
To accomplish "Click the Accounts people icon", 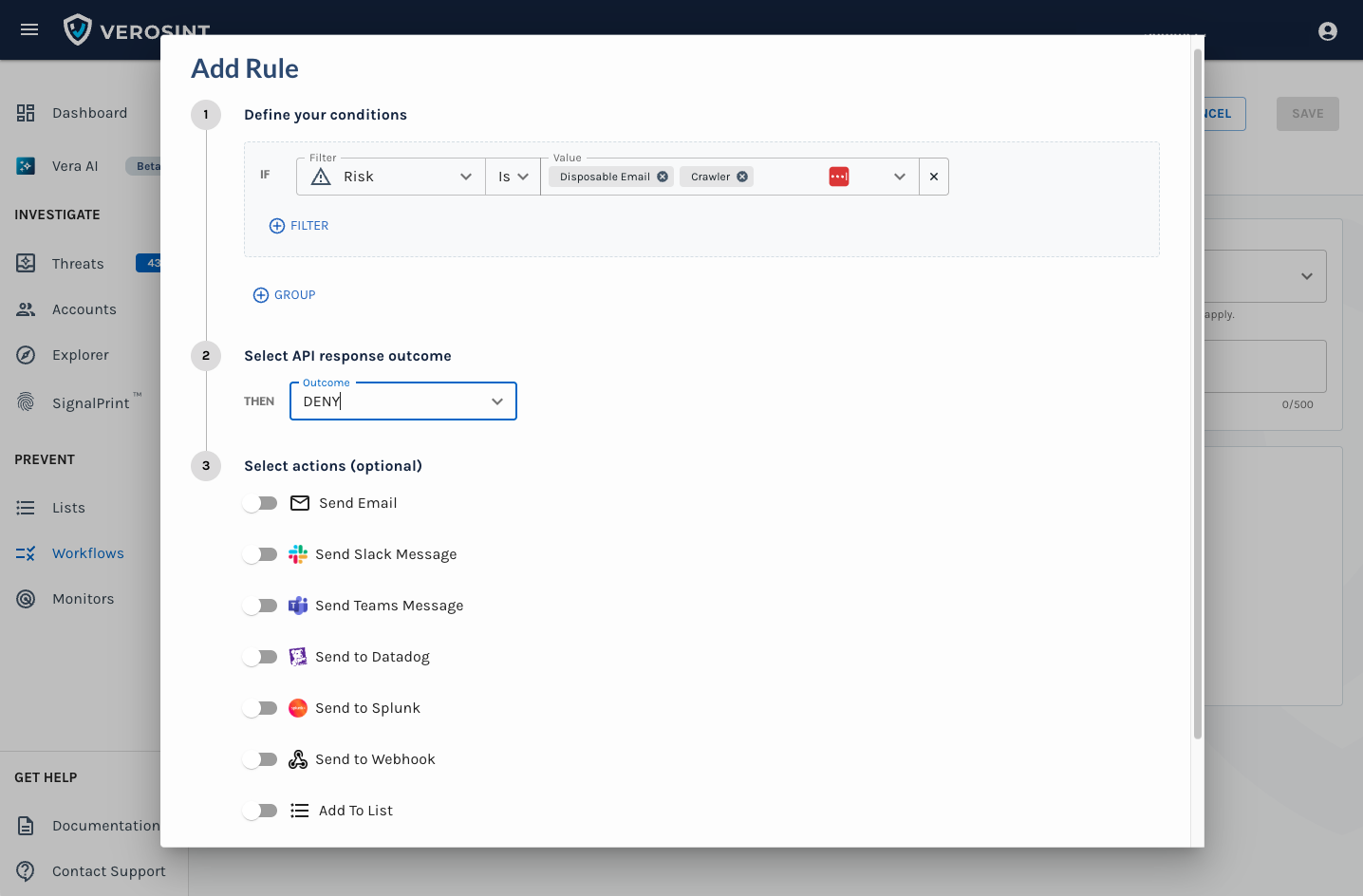I will coord(26,309).
